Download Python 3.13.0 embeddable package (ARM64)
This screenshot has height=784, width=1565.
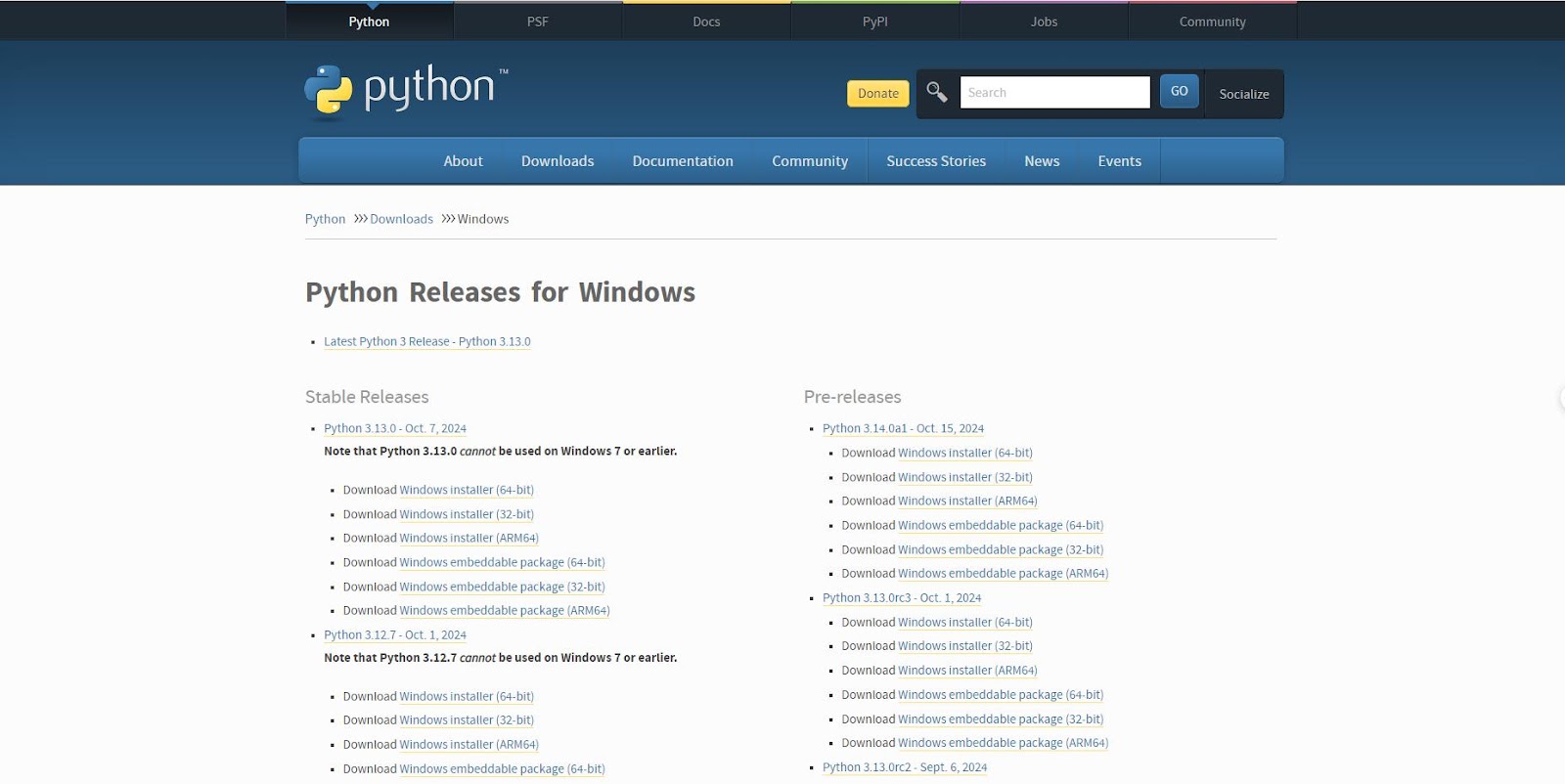pos(505,611)
